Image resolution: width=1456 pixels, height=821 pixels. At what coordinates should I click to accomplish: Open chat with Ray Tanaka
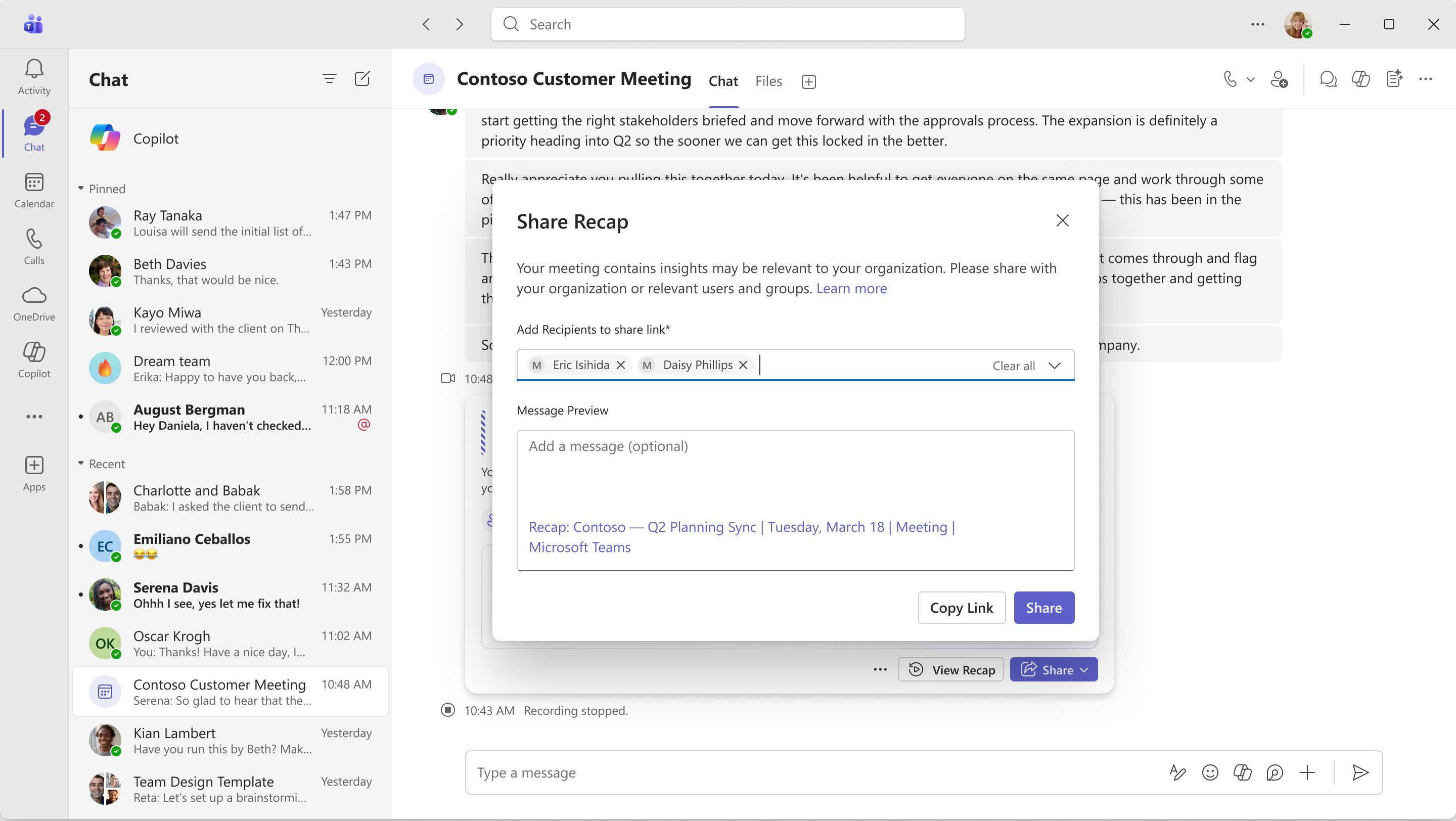[231, 222]
